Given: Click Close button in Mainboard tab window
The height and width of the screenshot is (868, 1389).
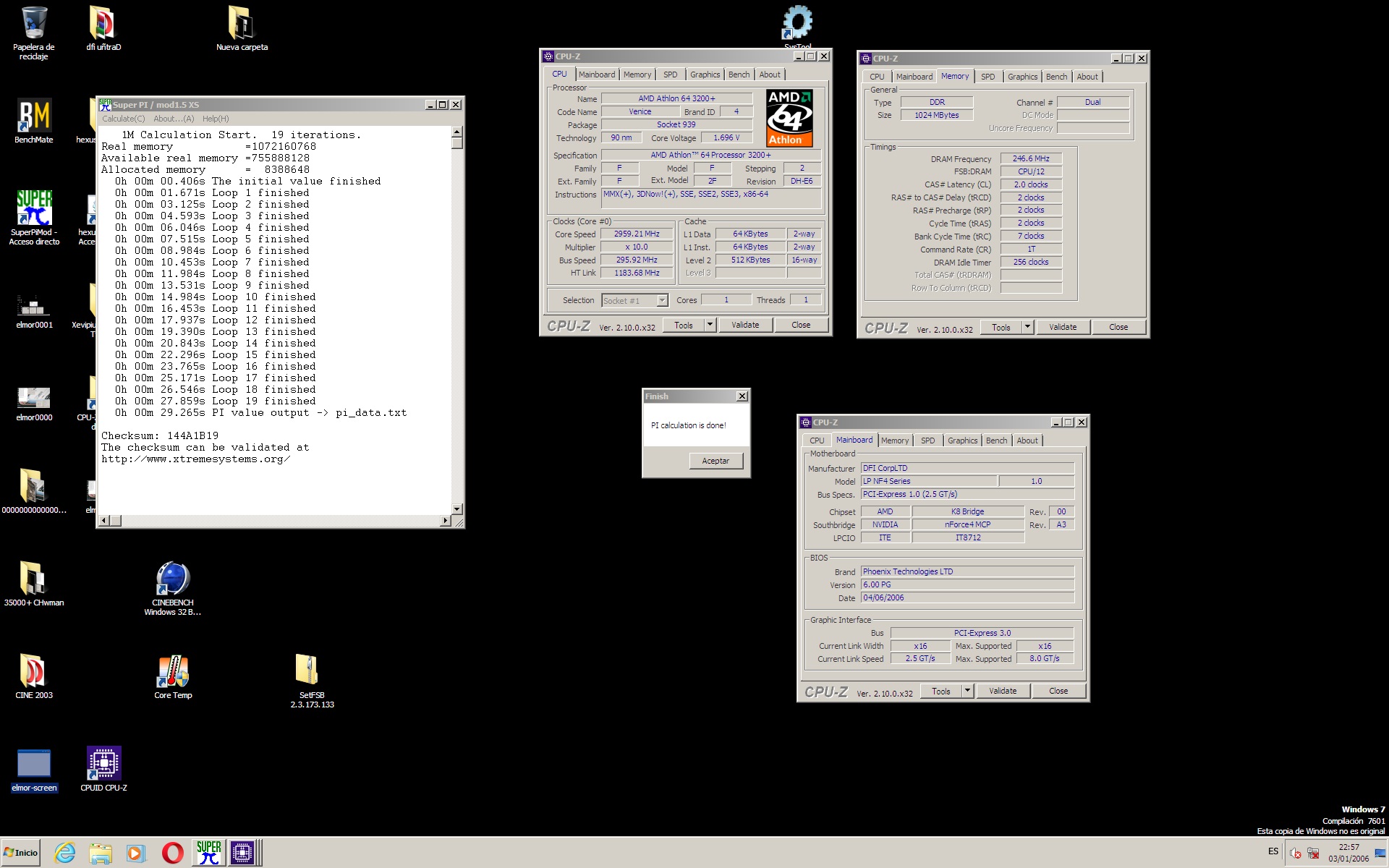Looking at the screenshot, I should 1058,691.
